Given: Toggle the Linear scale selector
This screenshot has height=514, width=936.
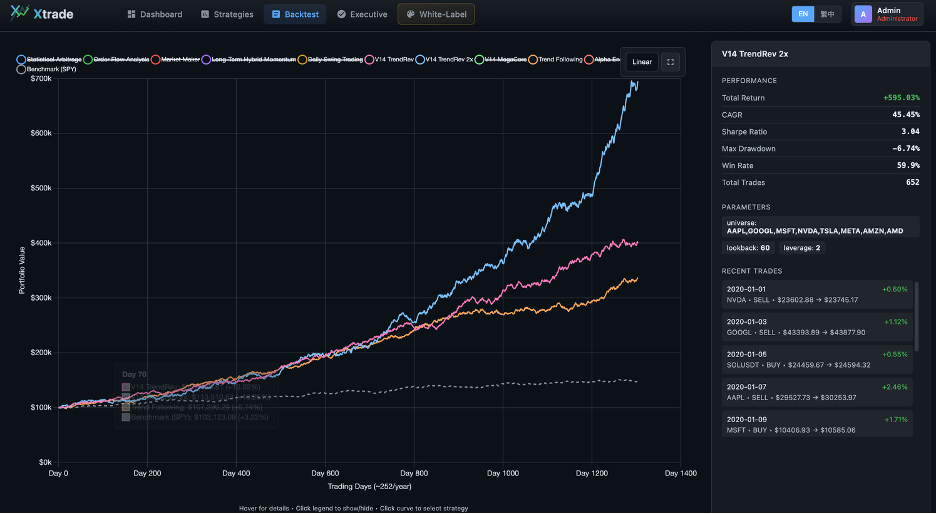Looking at the screenshot, I should click(x=642, y=62).
